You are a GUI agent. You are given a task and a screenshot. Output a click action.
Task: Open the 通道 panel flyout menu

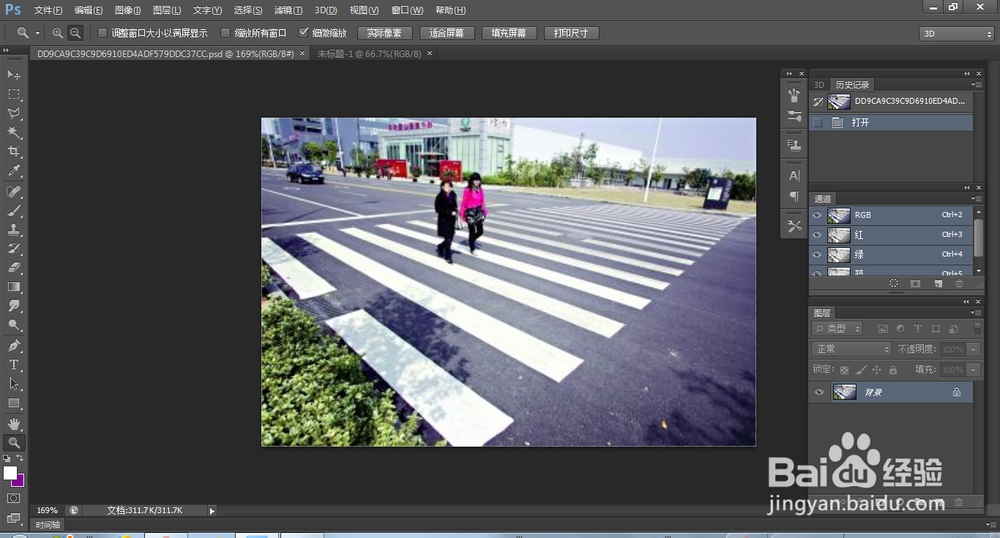tap(975, 198)
